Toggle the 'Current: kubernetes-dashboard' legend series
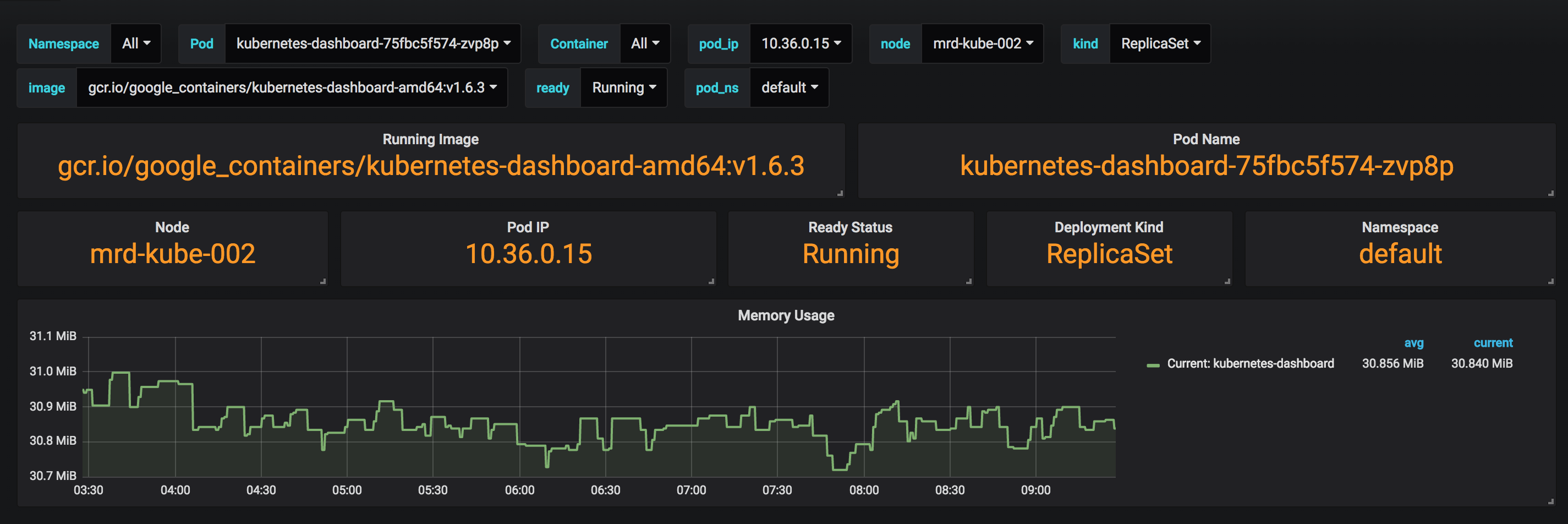Image resolution: width=1568 pixels, height=524 pixels. tap(1250, 364)
